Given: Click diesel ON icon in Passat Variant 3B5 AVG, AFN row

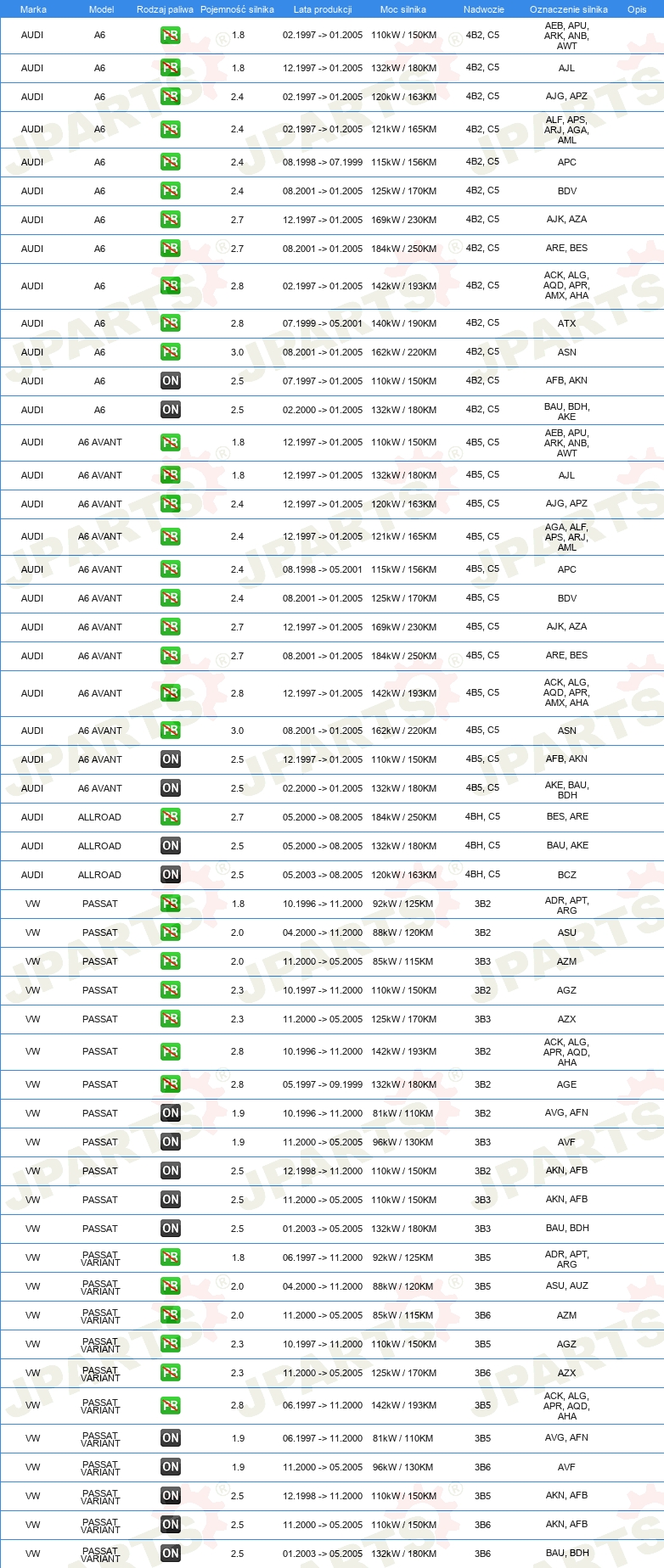Looking at the screenshot, I should [x=171, y=1438].
